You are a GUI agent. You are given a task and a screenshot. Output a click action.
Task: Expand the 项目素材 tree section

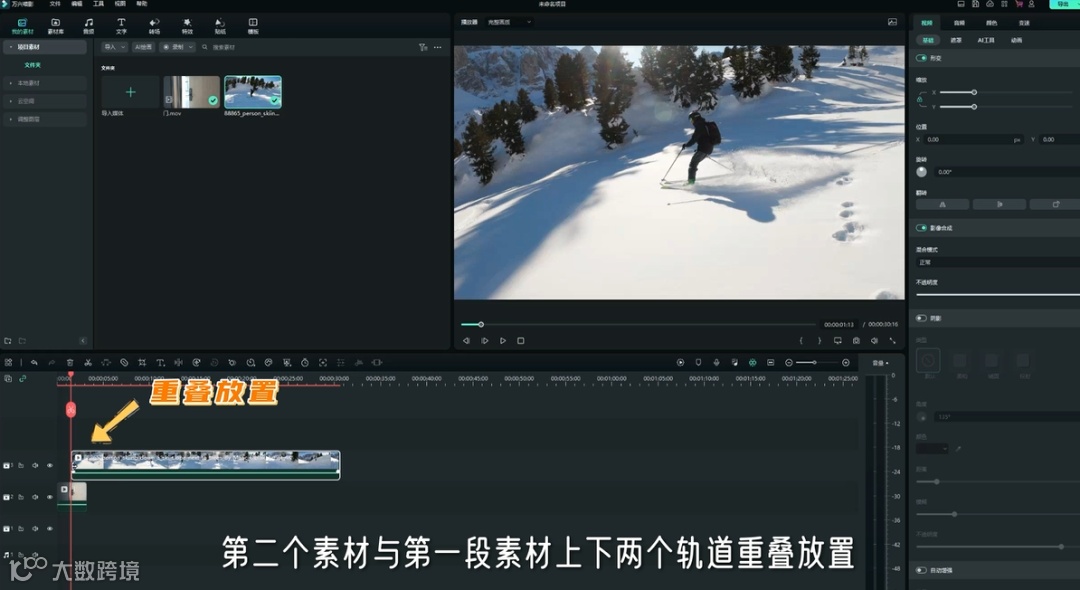coord(11,47)
